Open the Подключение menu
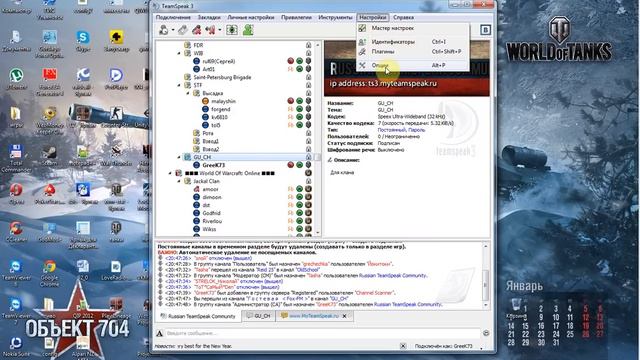The image size is (640, 360). (173, 18)
